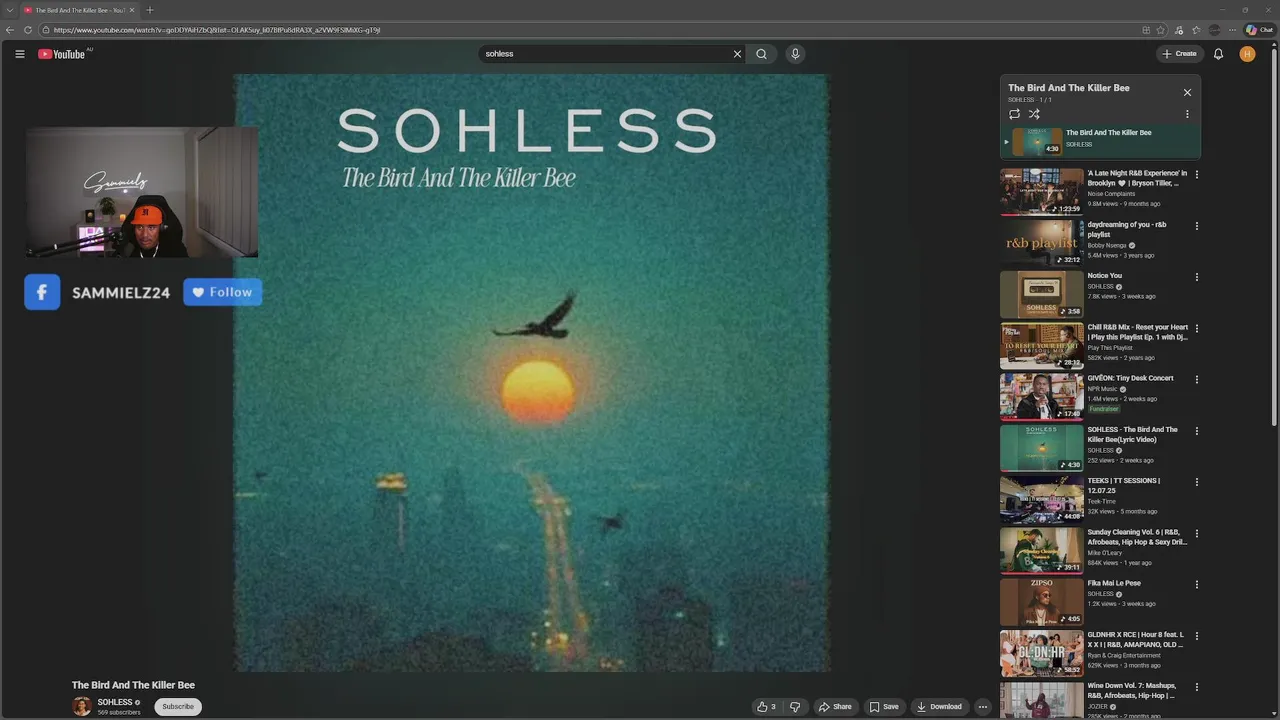Toggle loop playlist
This screenshot has height=720, width=1280.
coord(1014,114)
